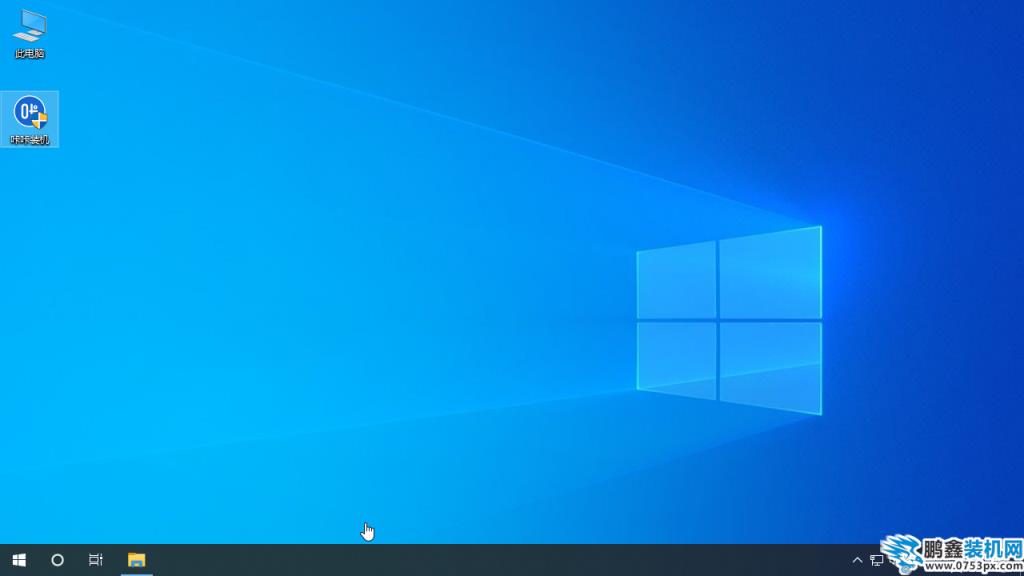Viewport: 1024px width, 576px height.
Task: Click the 咔咔装机 text label under its icon
Action: 30,140
